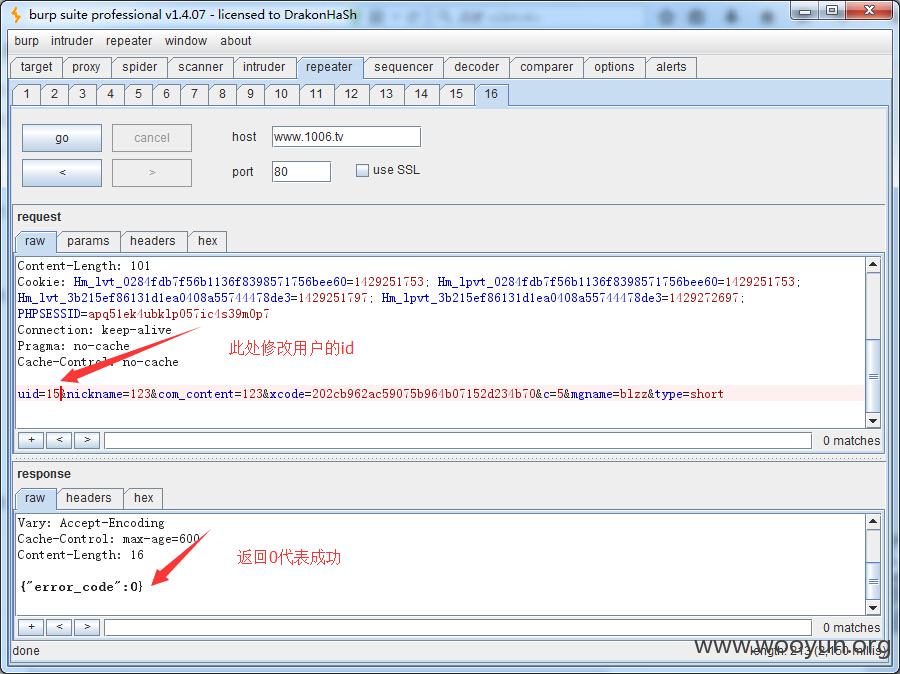
Task: Open the burp menu
Action: (26, 41)
